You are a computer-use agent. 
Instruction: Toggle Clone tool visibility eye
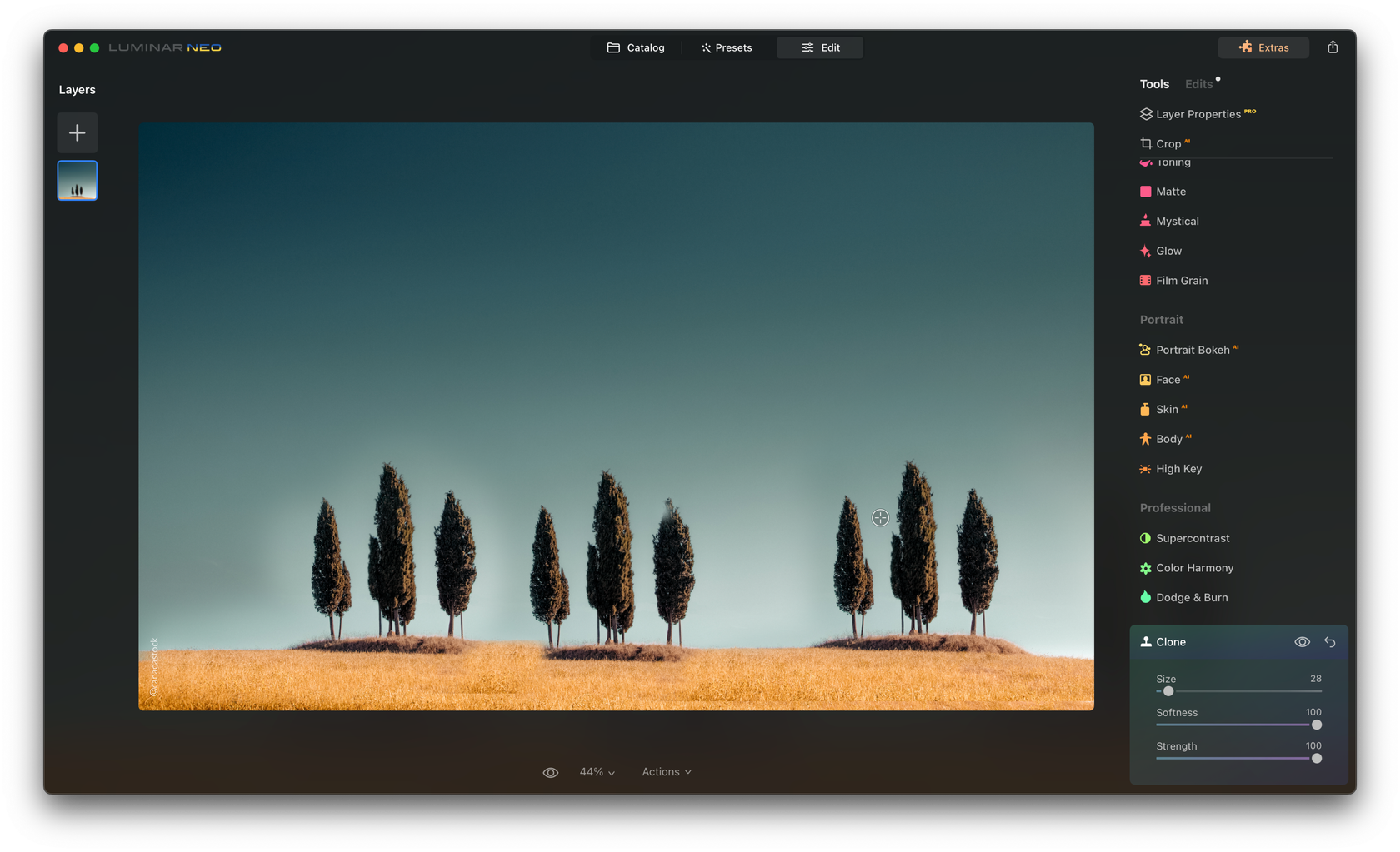click(x=1302, y=642)
